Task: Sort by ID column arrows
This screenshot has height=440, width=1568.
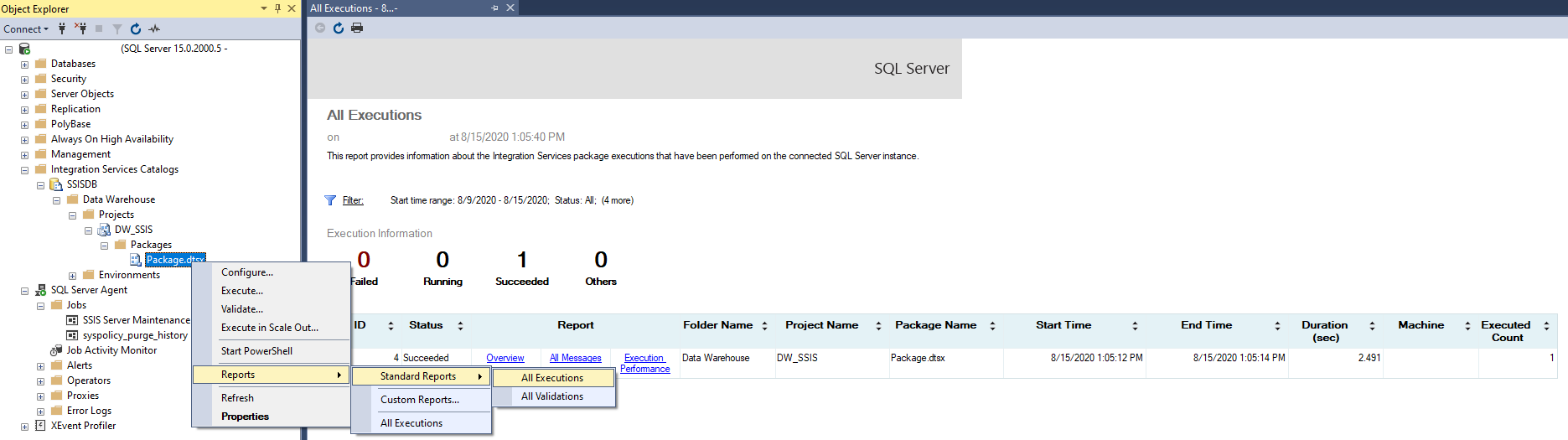Action: [391, 325]
